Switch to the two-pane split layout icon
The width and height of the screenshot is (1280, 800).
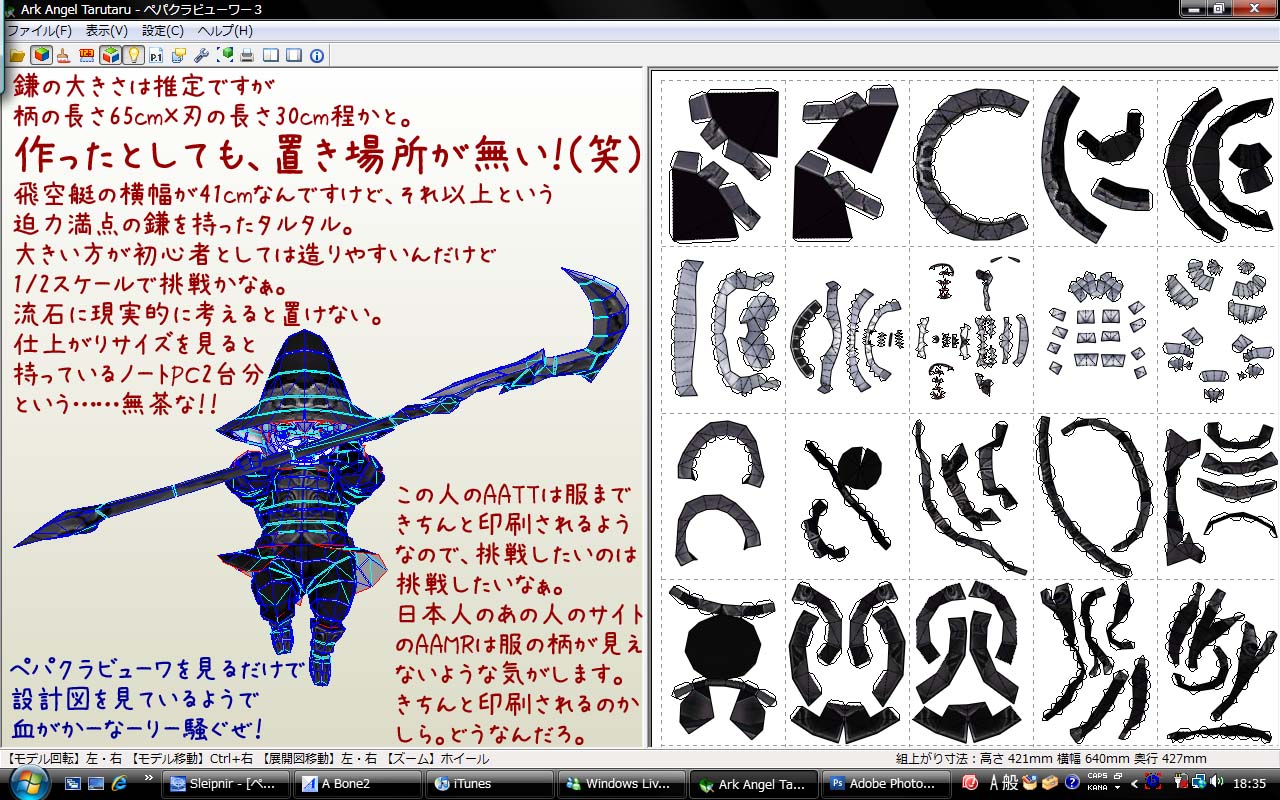click(272, 55)
